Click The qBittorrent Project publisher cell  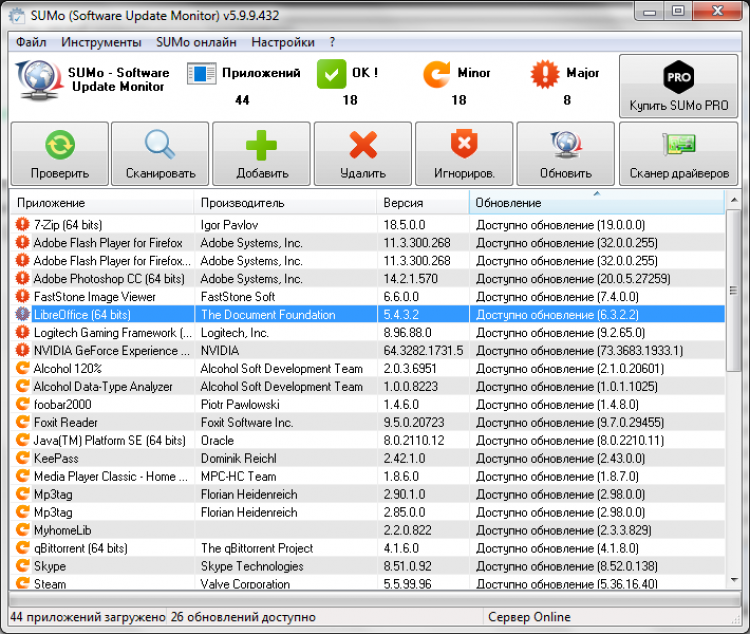(x=257, y=548)
